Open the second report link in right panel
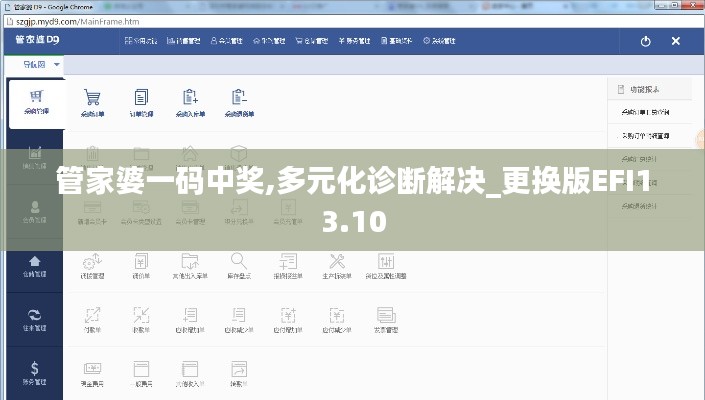This screenshot has width=705, height=400. [x=645, y=134]
